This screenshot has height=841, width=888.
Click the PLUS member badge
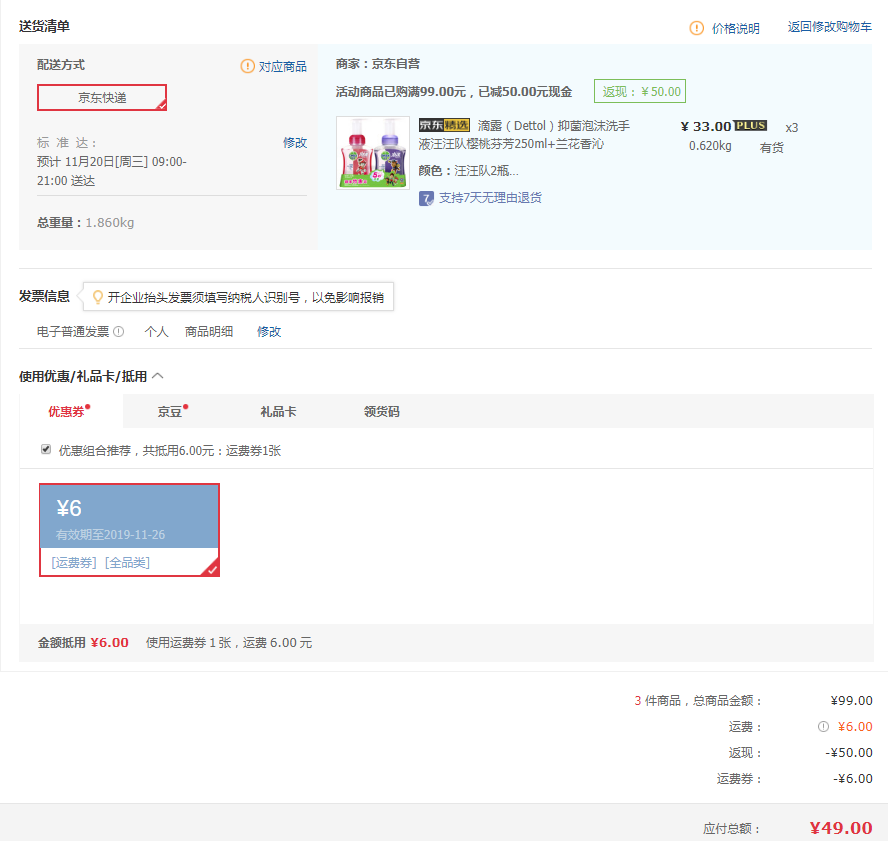pos(750,126)
